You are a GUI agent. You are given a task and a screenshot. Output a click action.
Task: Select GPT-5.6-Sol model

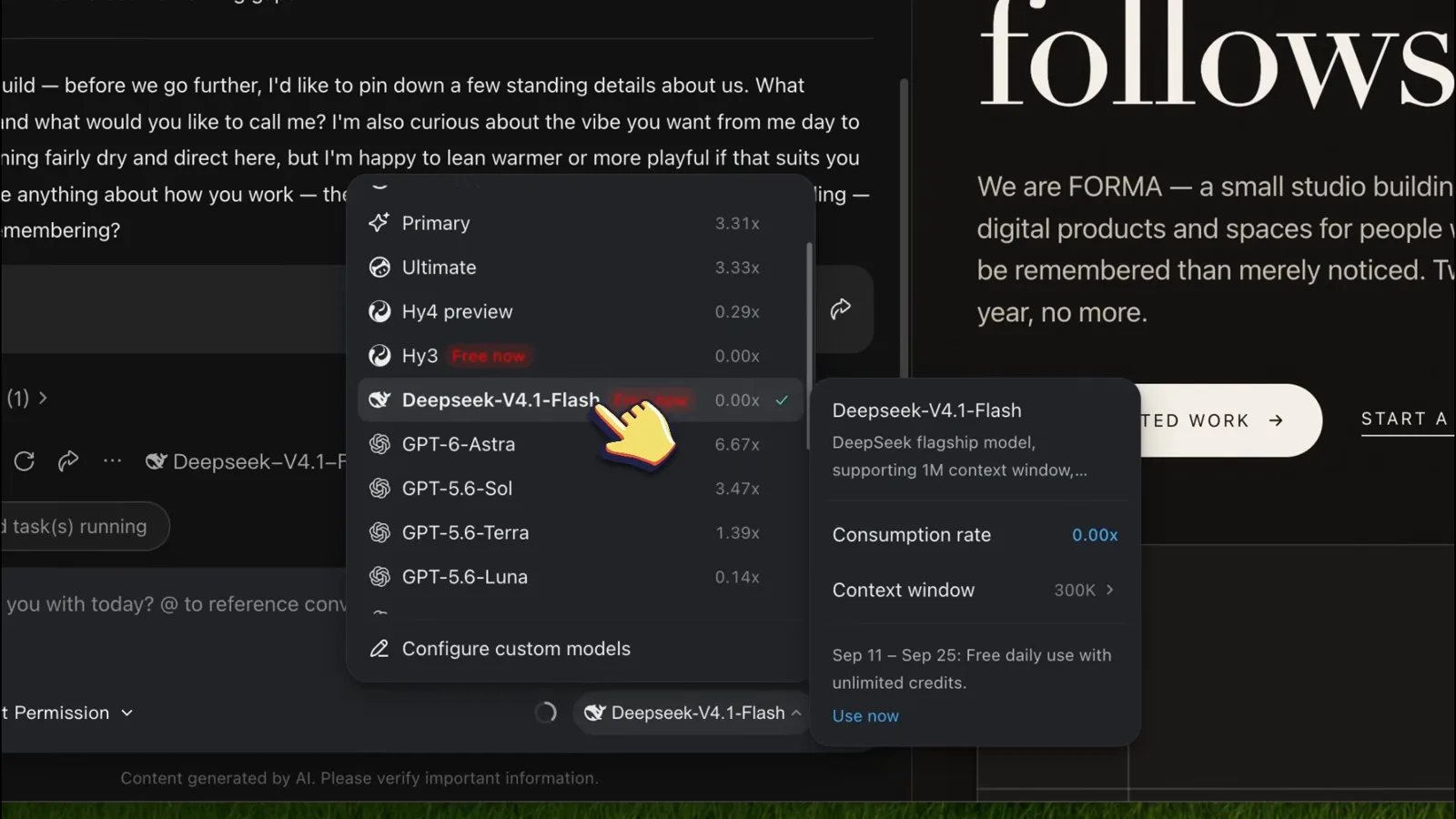pos(580,489)
